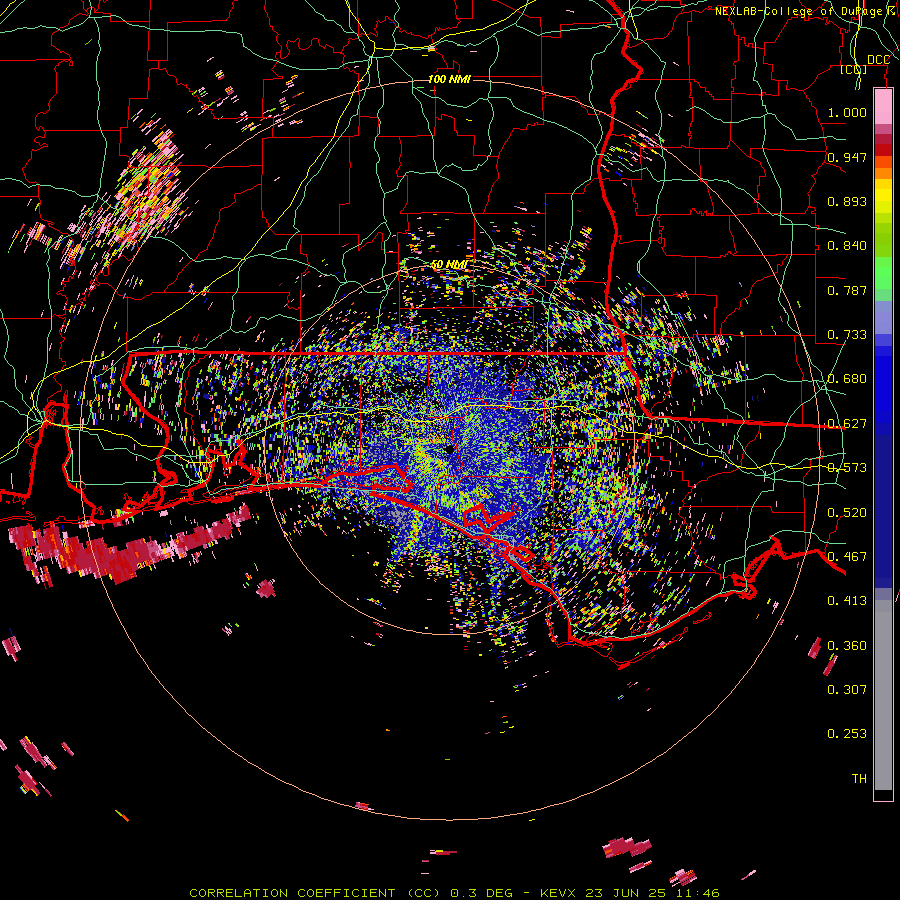Click the "50 NMI" range ring label

(x=449, y=265)
